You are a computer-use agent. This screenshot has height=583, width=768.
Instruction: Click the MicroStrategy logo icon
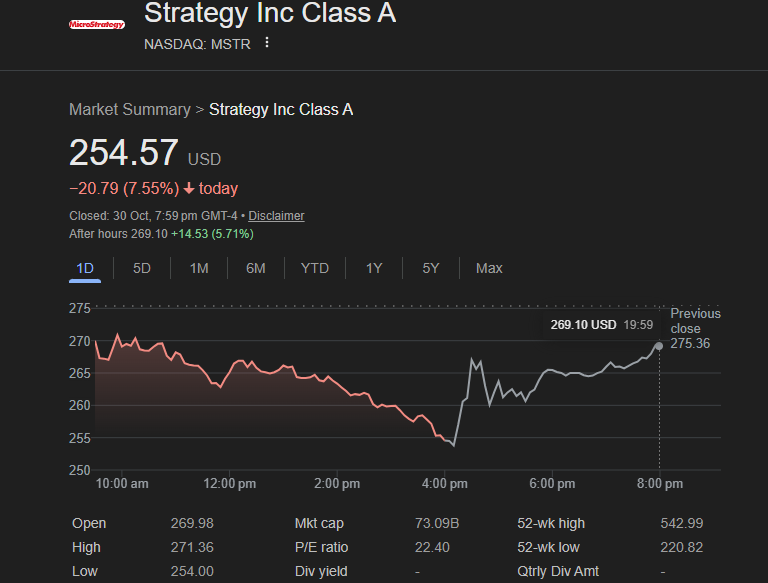(96, 23)
